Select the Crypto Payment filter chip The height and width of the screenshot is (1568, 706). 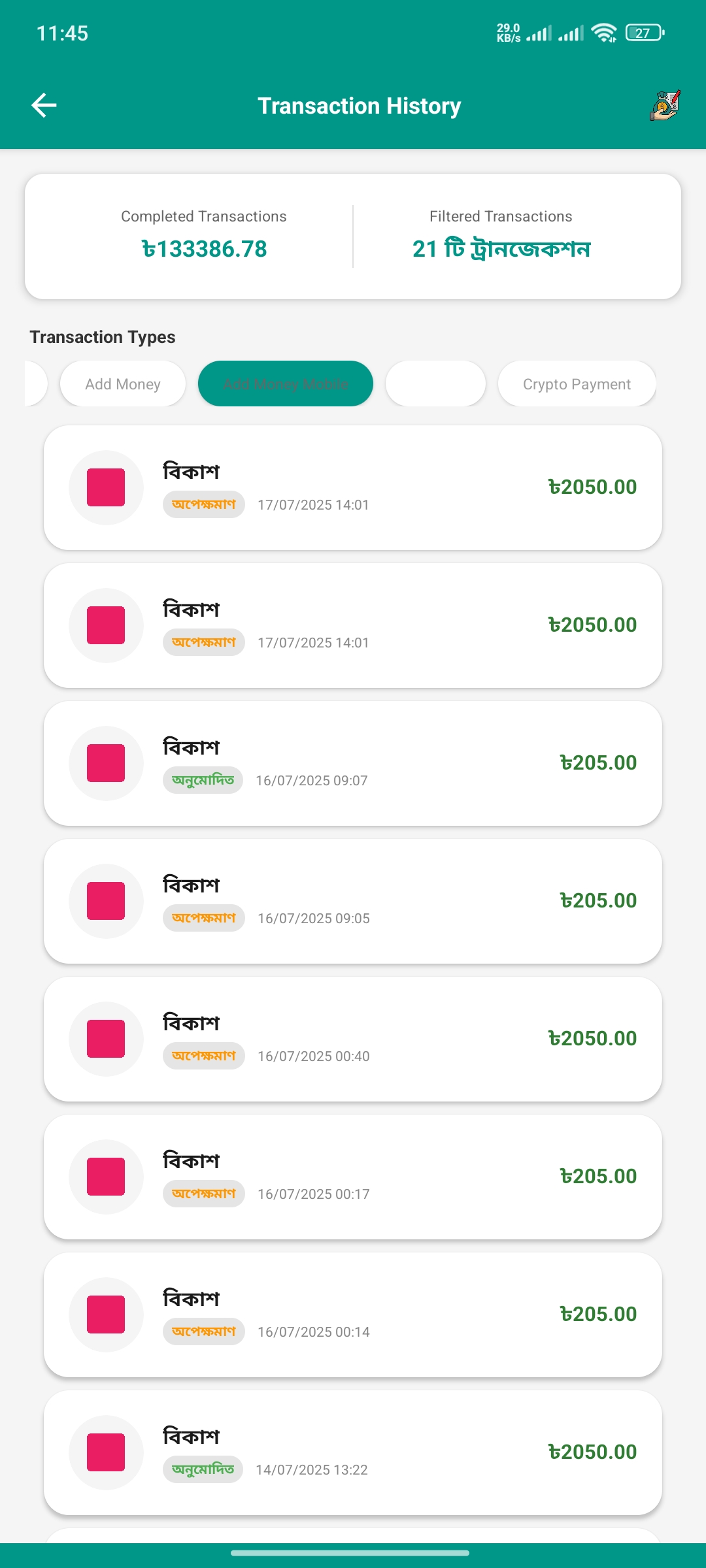577,384
